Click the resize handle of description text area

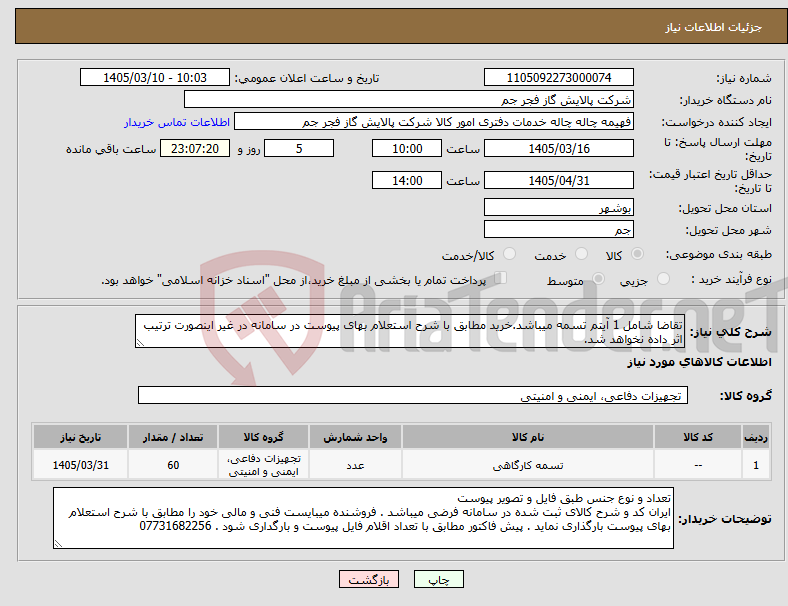pos(140,343)
